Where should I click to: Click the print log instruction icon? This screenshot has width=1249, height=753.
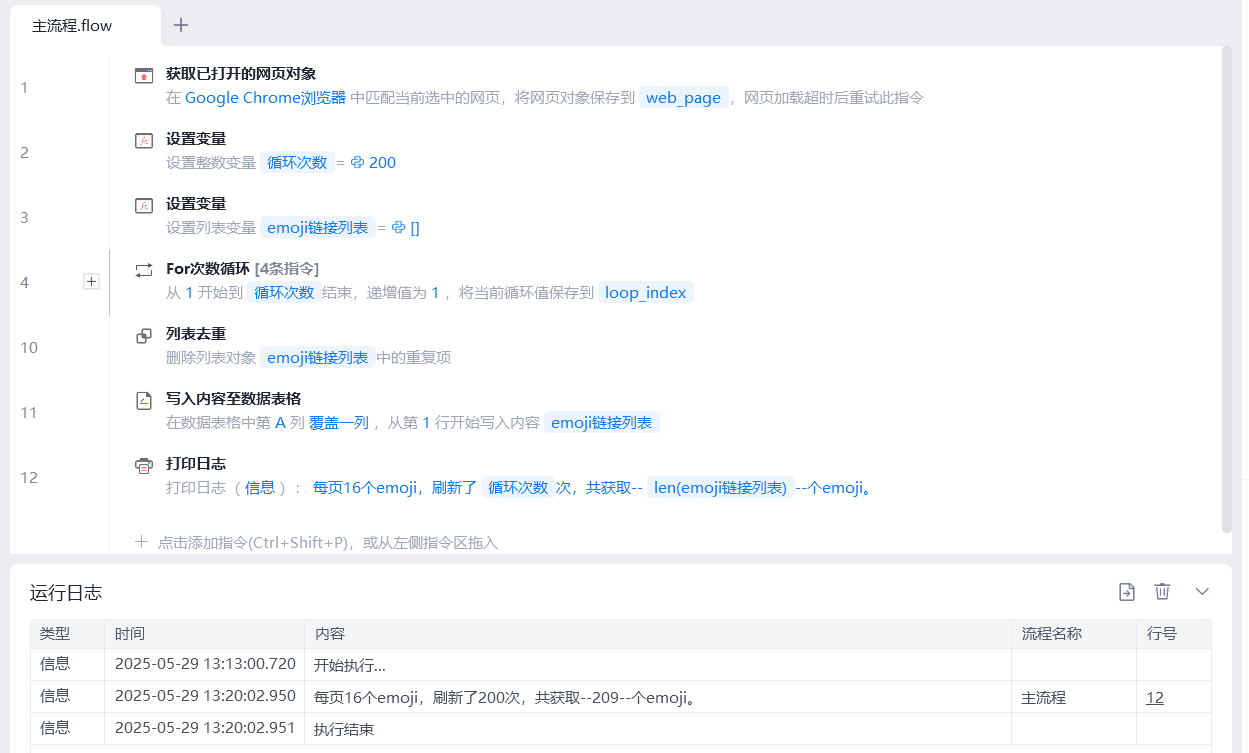144,465
